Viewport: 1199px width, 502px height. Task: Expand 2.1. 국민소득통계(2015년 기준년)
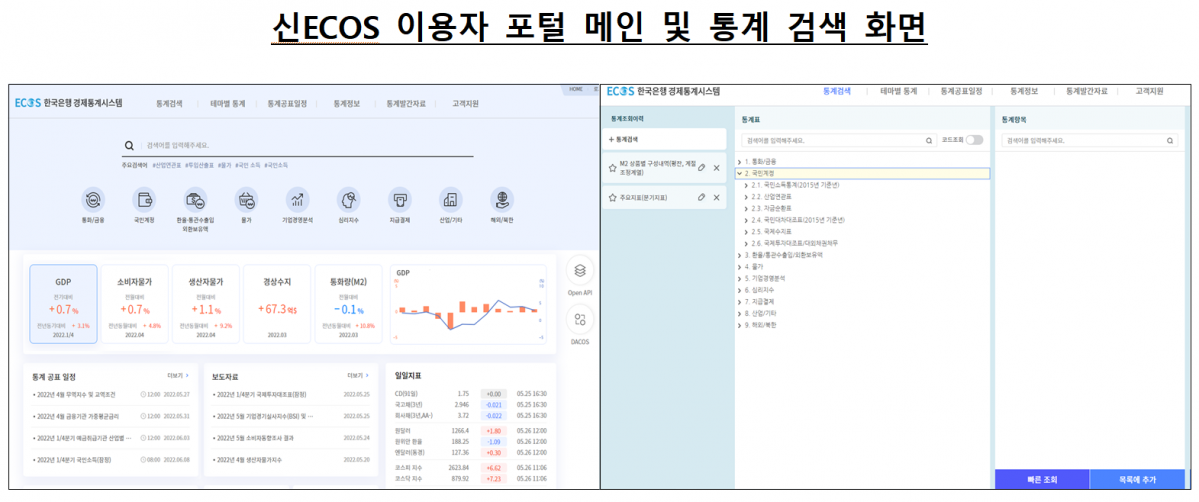(x=747, y=185)
